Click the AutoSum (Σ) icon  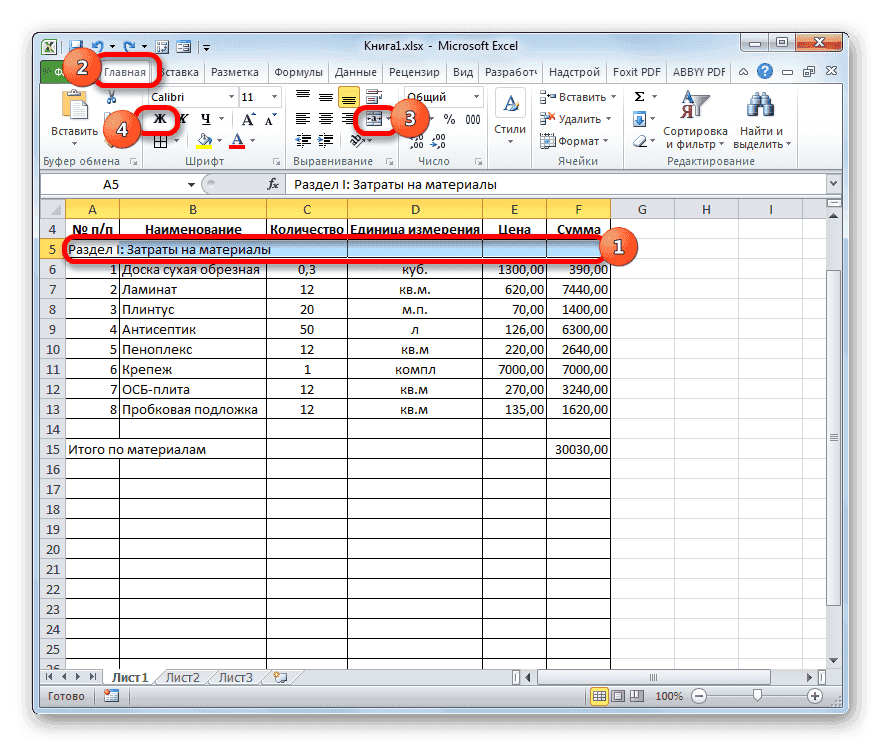(638, 95)
